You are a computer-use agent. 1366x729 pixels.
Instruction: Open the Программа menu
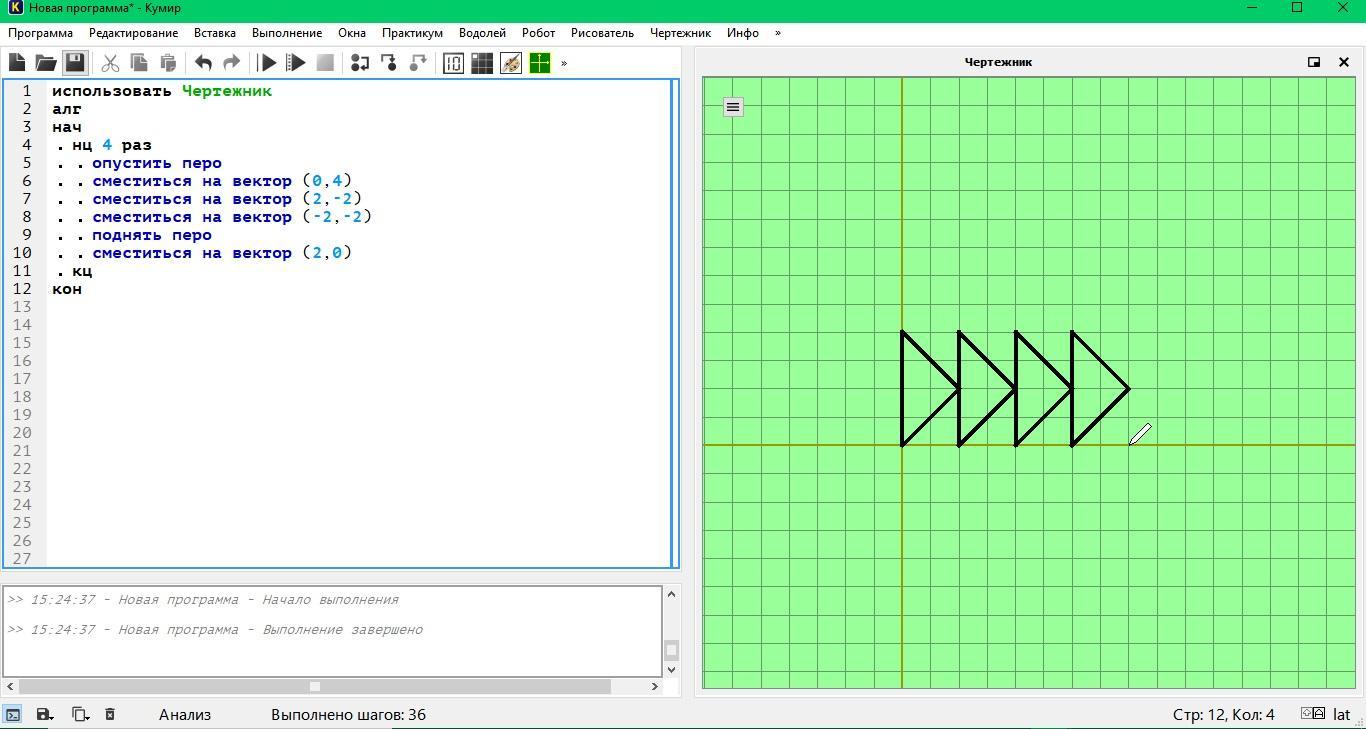40,33
